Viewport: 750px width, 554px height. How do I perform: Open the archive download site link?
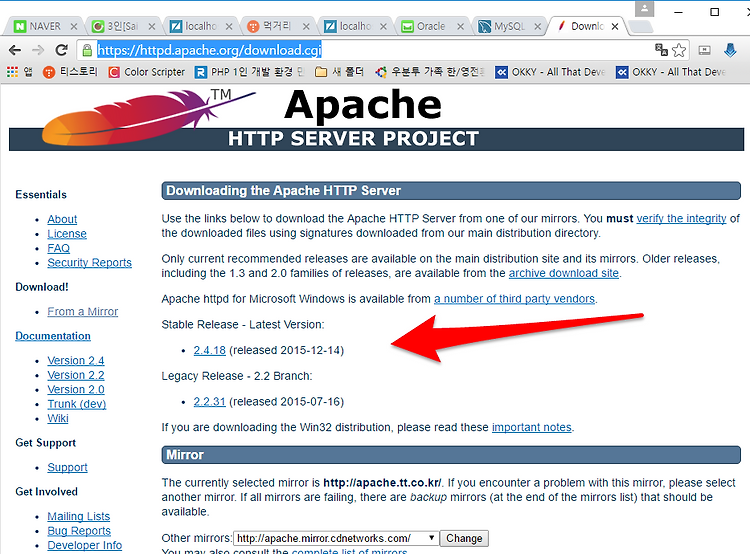tap(563, 273)
